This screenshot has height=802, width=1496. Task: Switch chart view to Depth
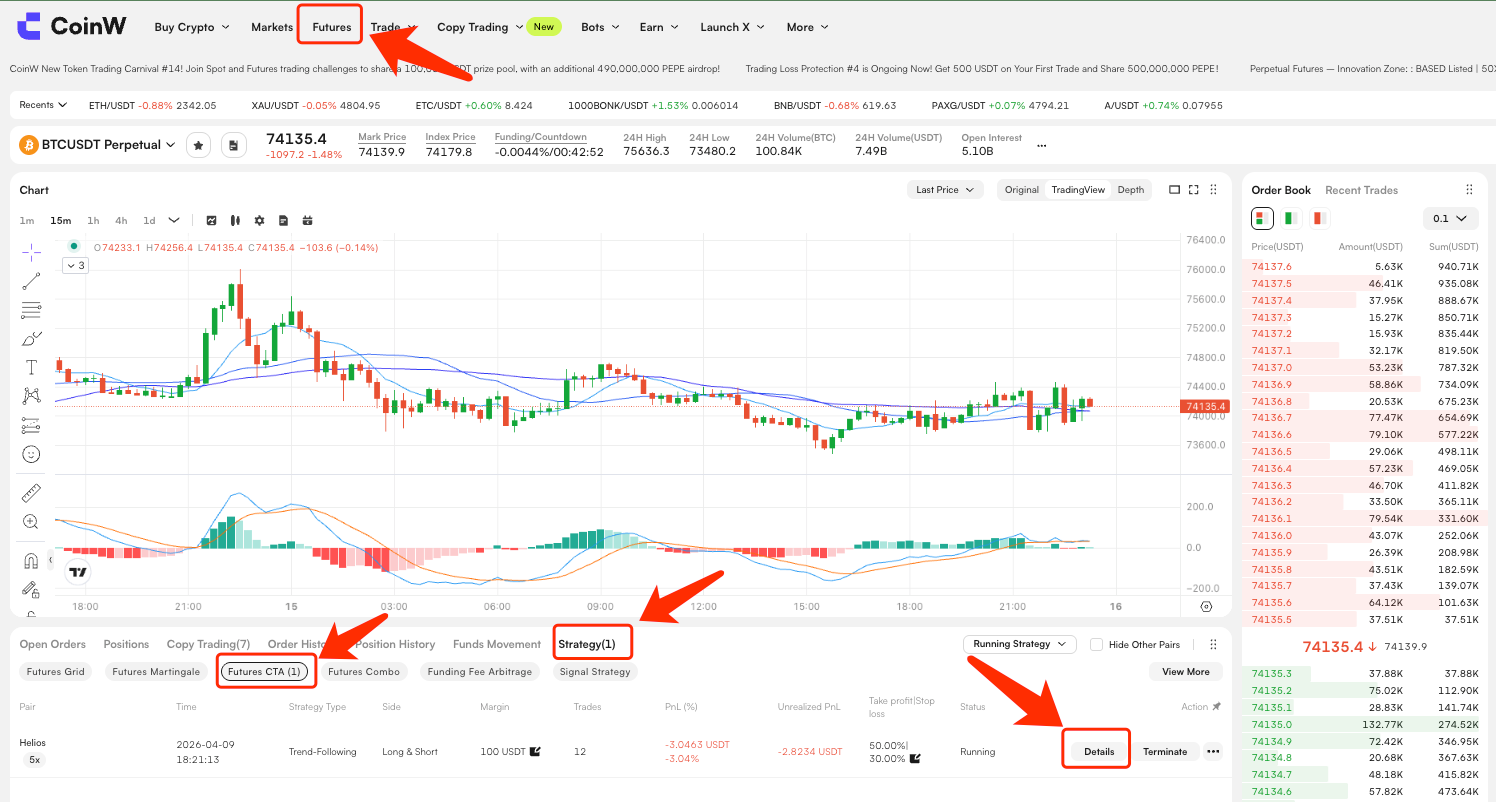[1131, 190]
